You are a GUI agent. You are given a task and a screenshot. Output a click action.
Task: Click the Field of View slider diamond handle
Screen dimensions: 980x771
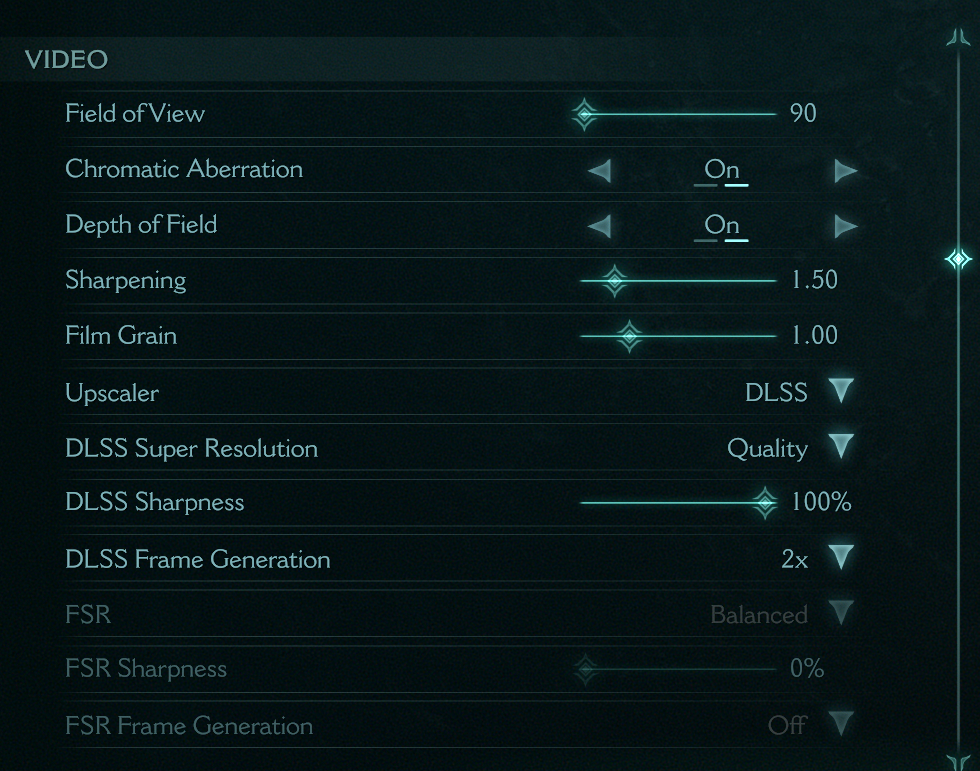point(585,114)
